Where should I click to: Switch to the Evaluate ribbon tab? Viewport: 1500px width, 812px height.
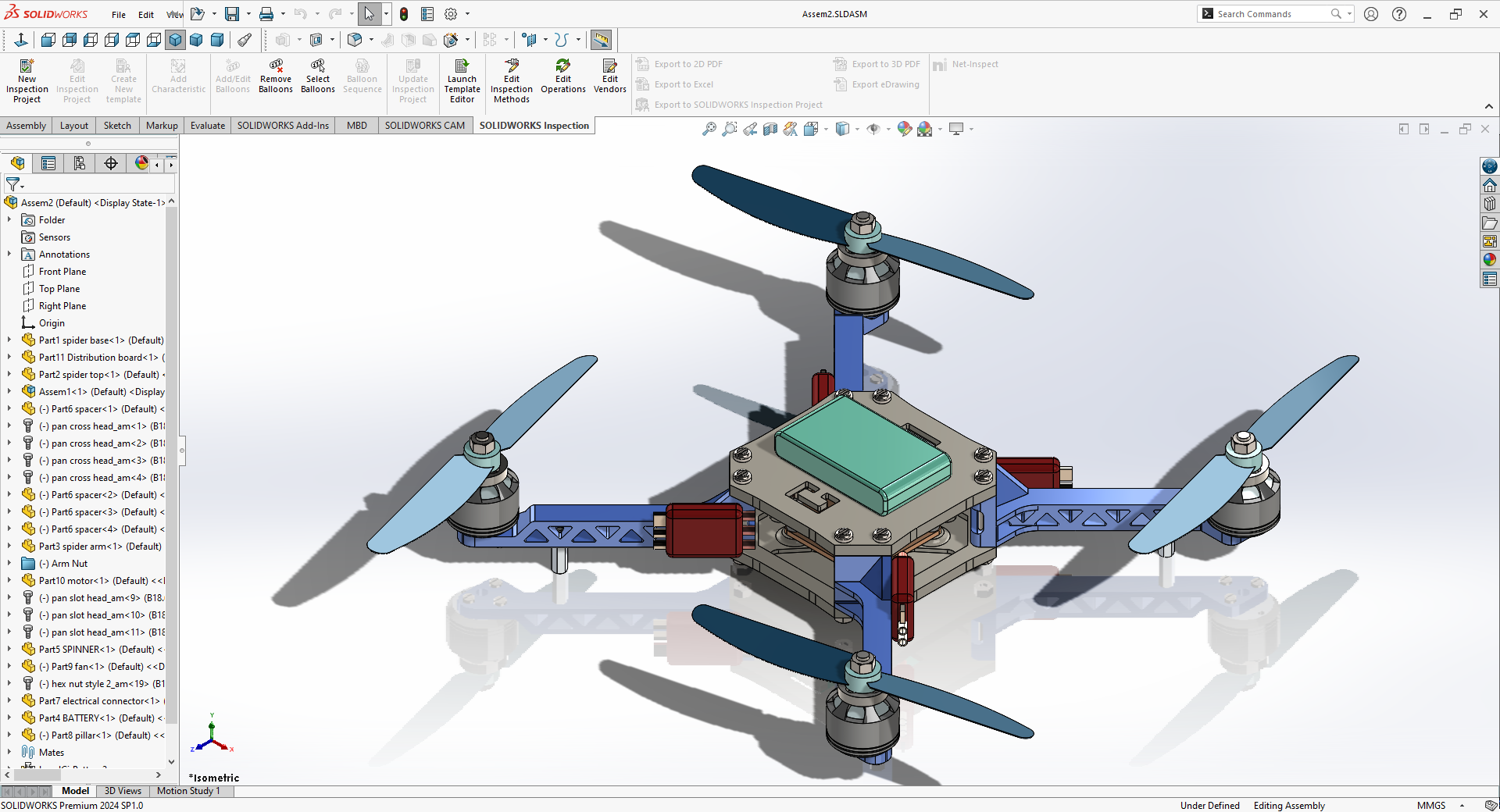click(x=208, y=126)
